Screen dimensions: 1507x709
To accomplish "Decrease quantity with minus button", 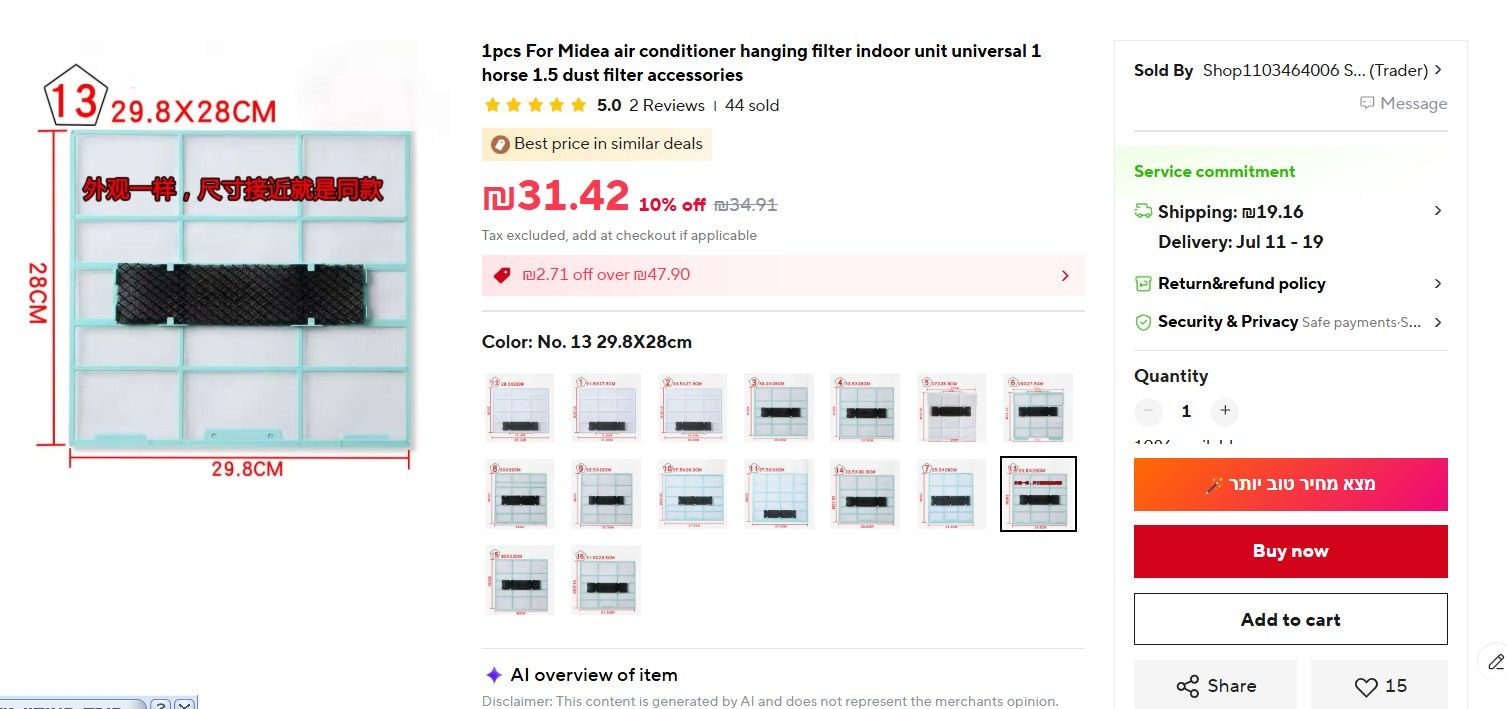I will coord(1148,411).
